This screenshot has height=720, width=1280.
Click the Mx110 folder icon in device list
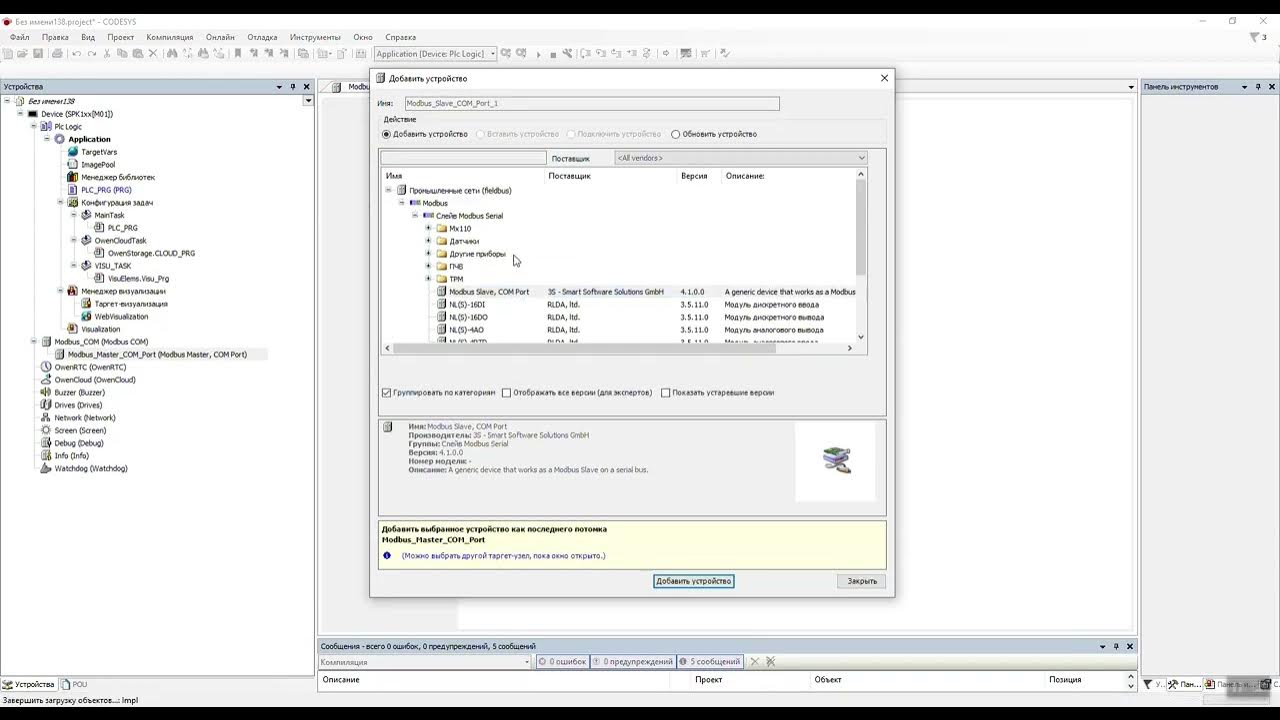(442, 228)
